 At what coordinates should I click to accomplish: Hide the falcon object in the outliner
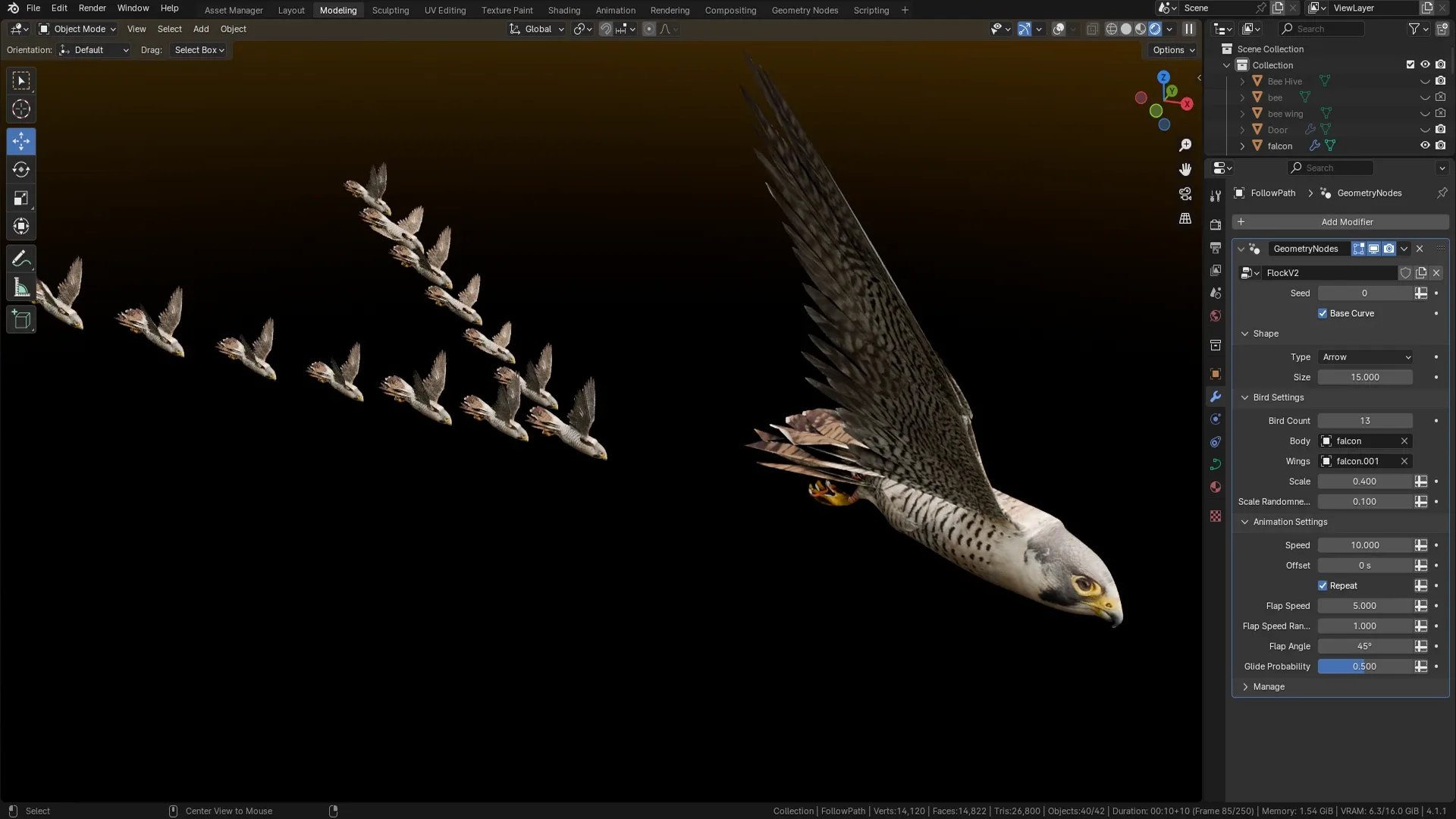point(1426,145)
